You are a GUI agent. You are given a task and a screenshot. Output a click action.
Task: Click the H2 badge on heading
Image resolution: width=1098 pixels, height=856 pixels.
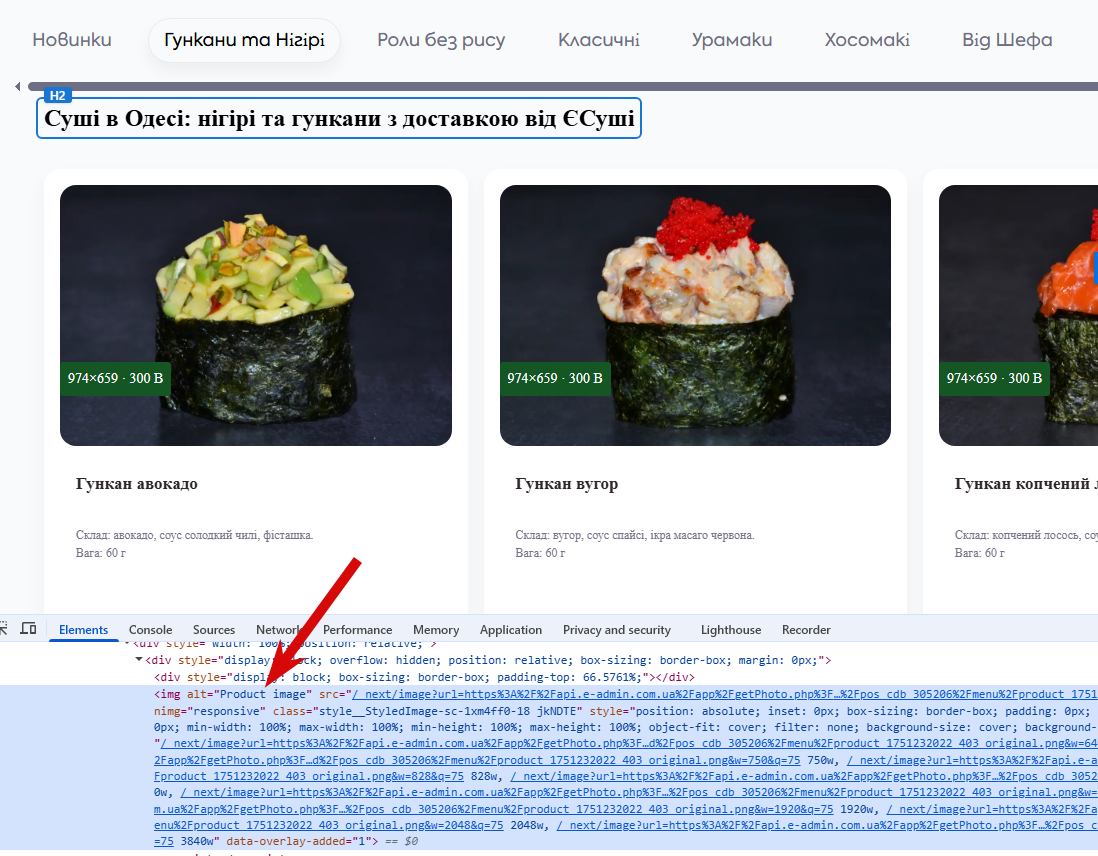(x=57, y=96)
